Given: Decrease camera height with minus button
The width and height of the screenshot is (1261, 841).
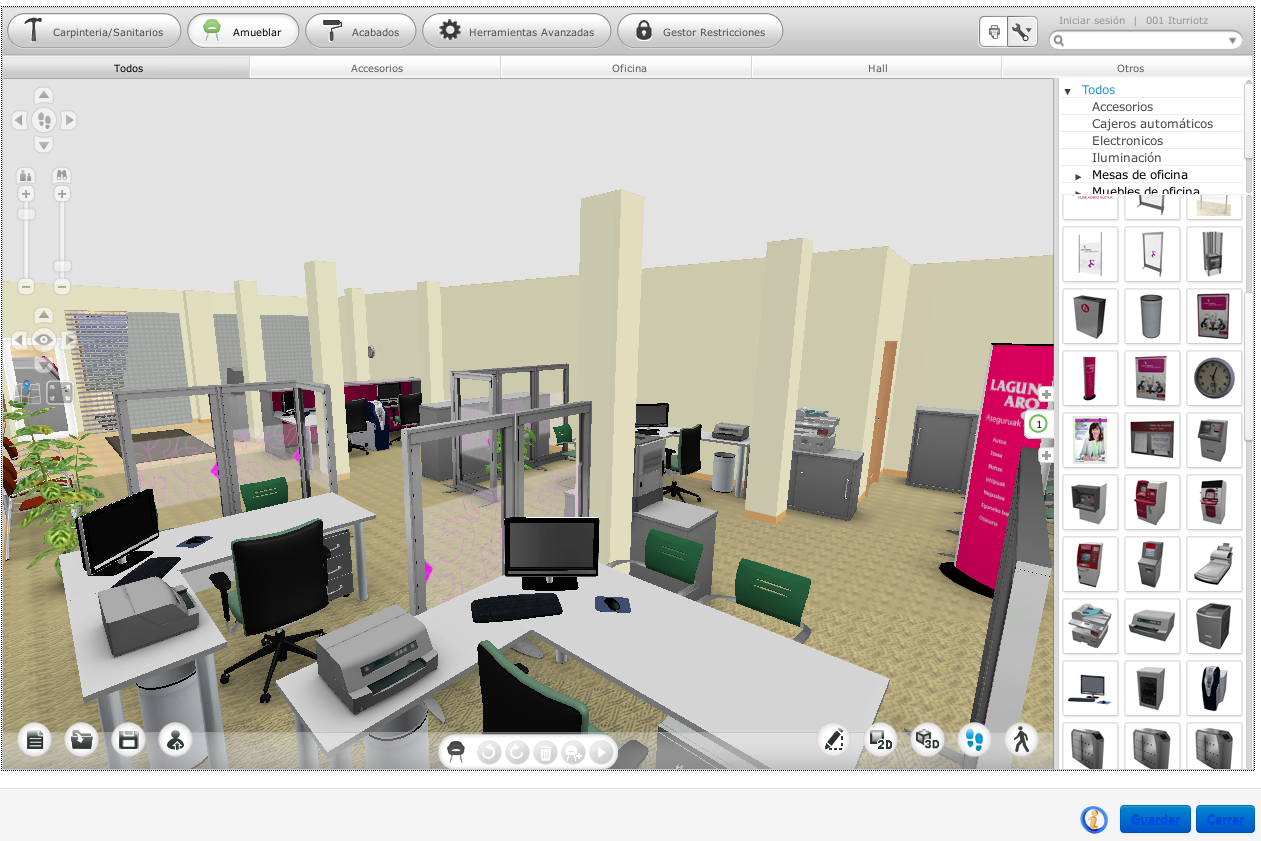Looking at the screenshot, I should pyautogui.click(x=27, y=287).
